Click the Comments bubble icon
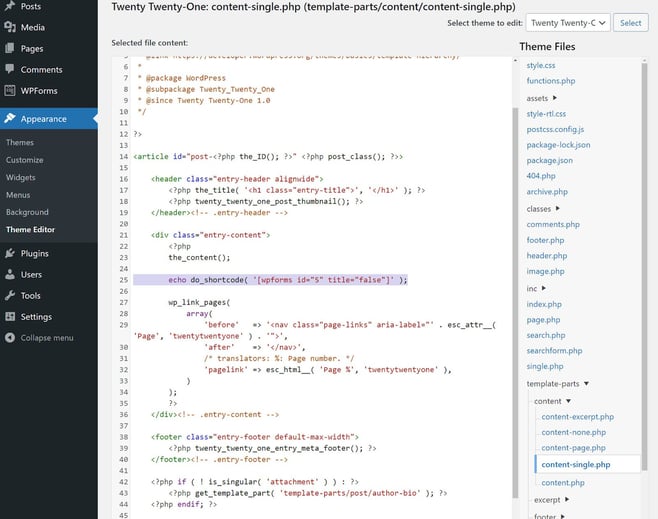 (10, 69)
